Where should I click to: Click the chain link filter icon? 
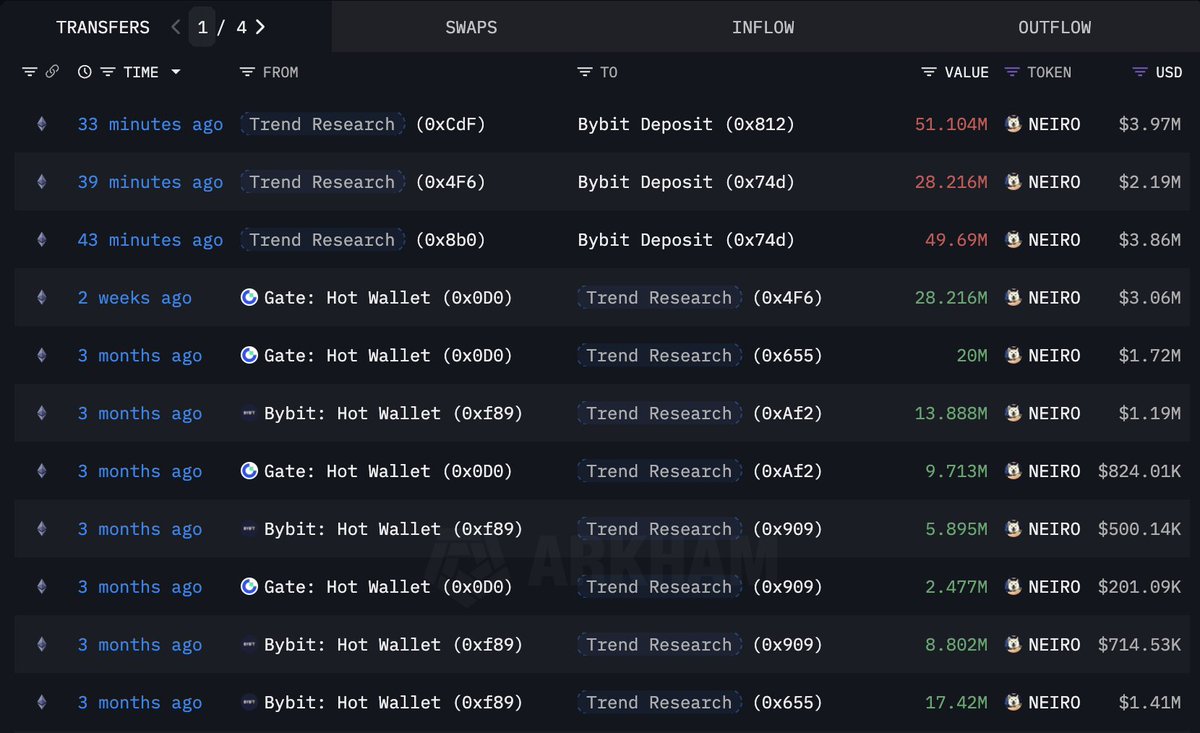click(52, 72)
